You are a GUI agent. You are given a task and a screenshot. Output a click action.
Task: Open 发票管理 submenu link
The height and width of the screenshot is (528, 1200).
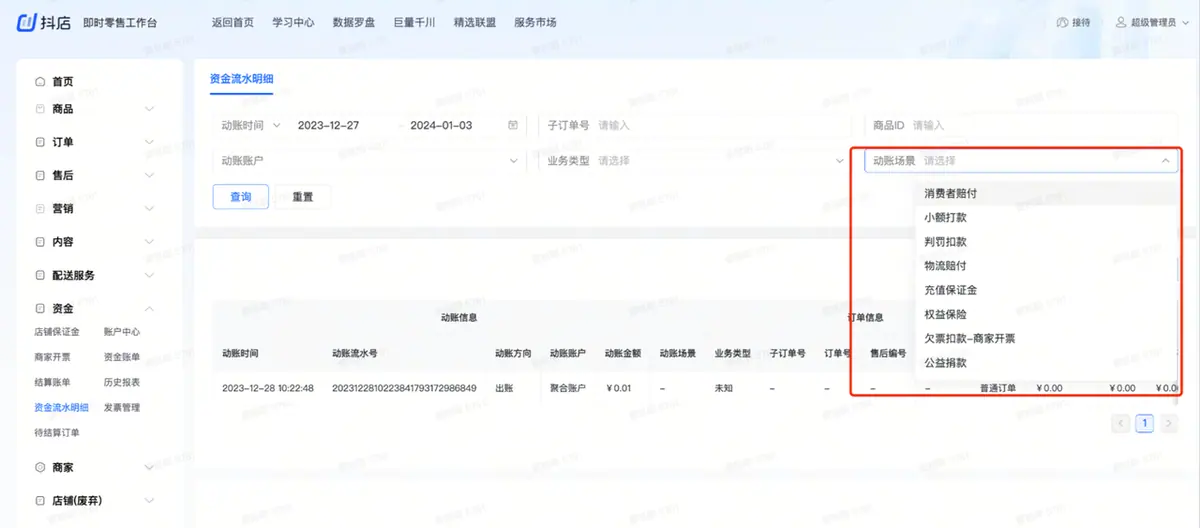[122, 407]
